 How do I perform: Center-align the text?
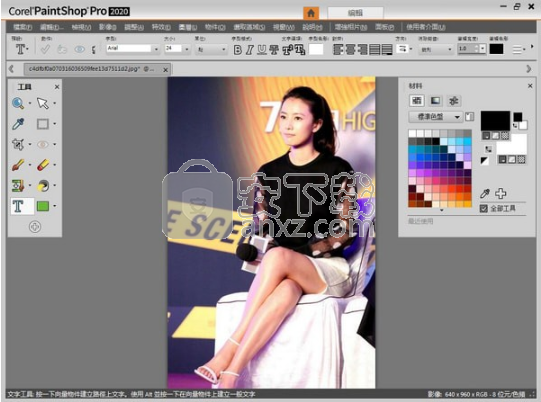(350, 50)
